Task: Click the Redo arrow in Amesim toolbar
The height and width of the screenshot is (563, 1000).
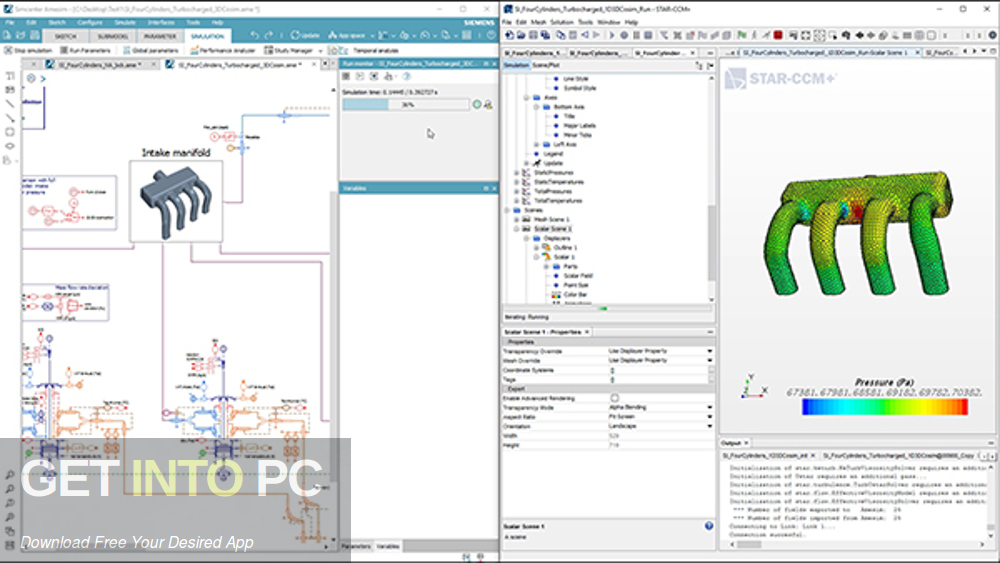Action: pyautogui.click(x=268, y=35)
